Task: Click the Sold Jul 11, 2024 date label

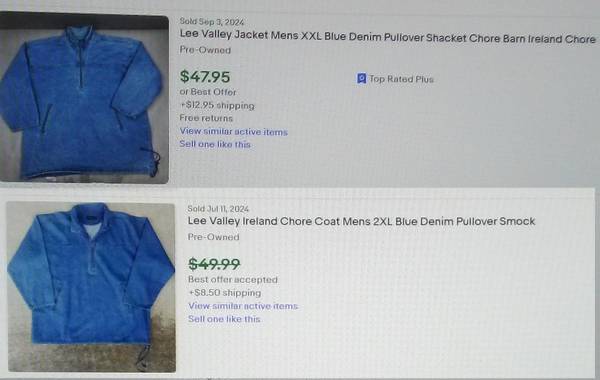Action: point(218,209)
